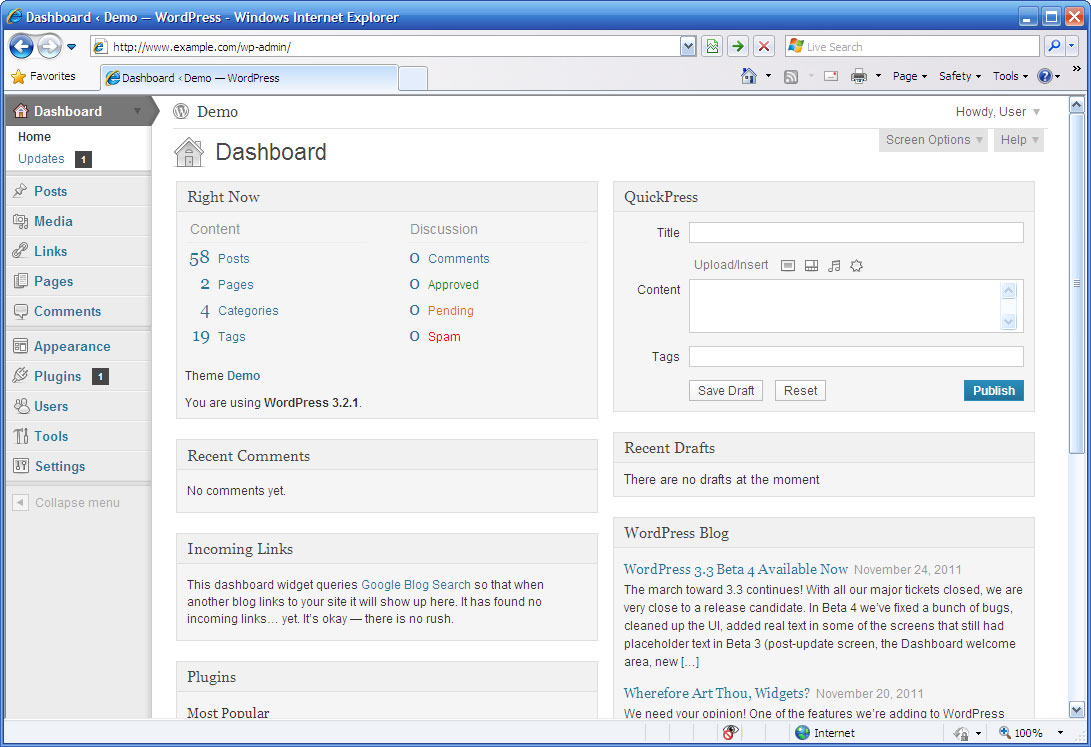1091x747 pixels.
Task: Publish the QuickPress post
Action: click(x=994, y=391)
